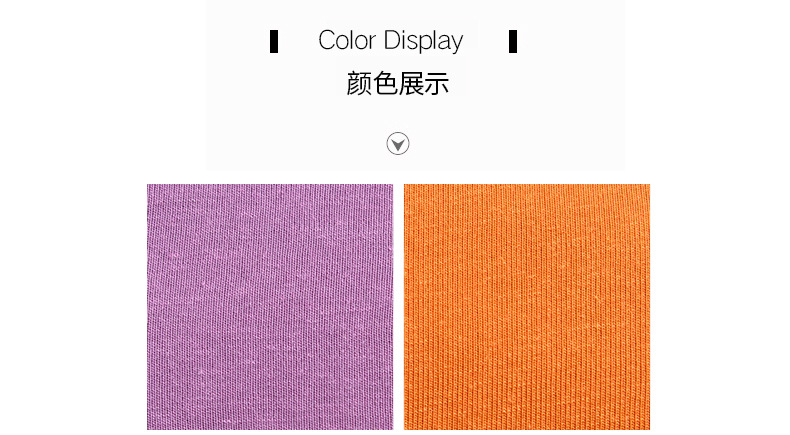Click the word "Display" in the heading
The height and width of the screenshot is (435, 790).
(x=423, y=41)
